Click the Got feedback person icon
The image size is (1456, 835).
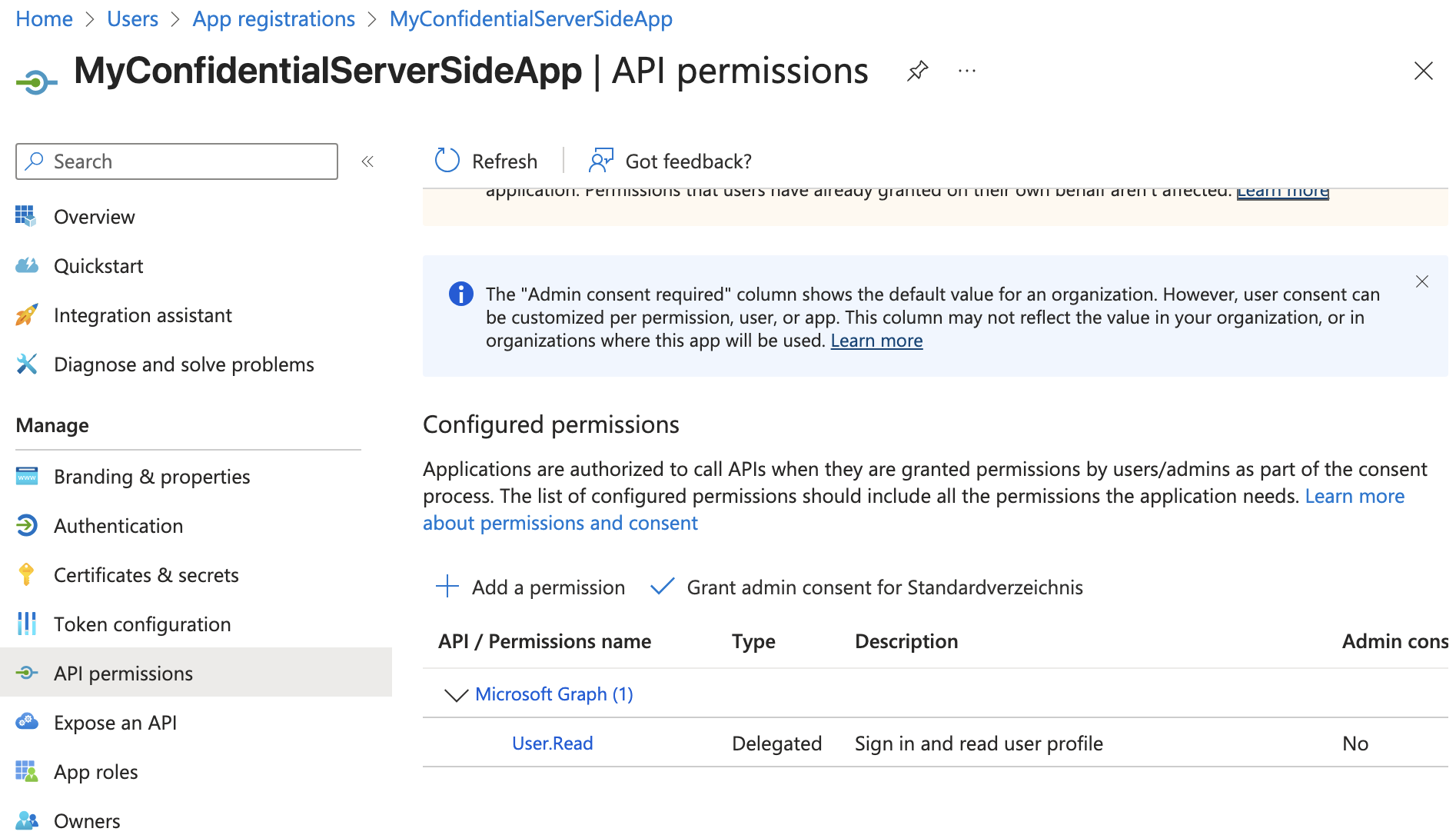tap(600, 161)
